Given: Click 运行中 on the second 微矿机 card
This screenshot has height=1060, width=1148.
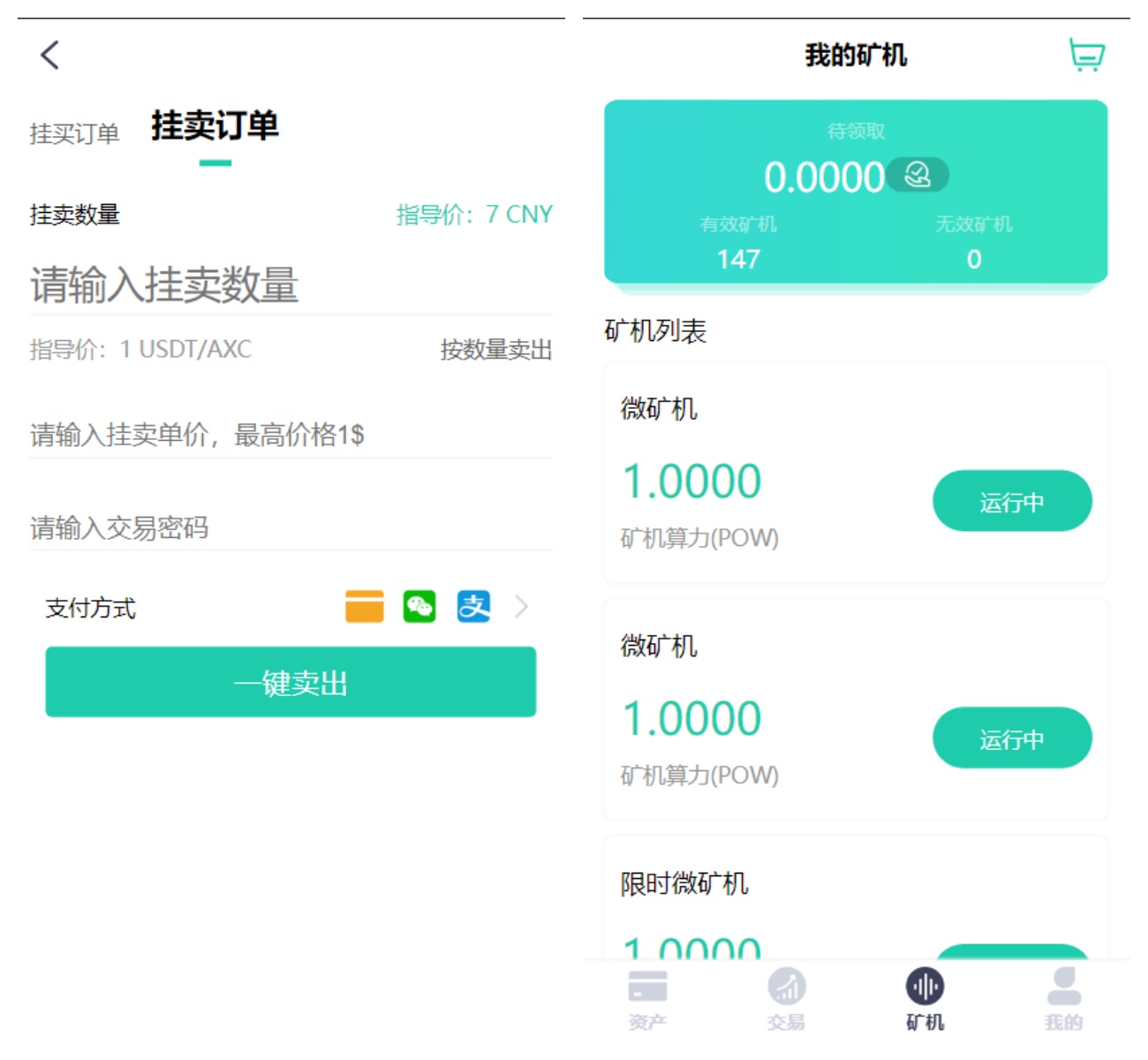Looking at the screenshot, I should 1012,738.
